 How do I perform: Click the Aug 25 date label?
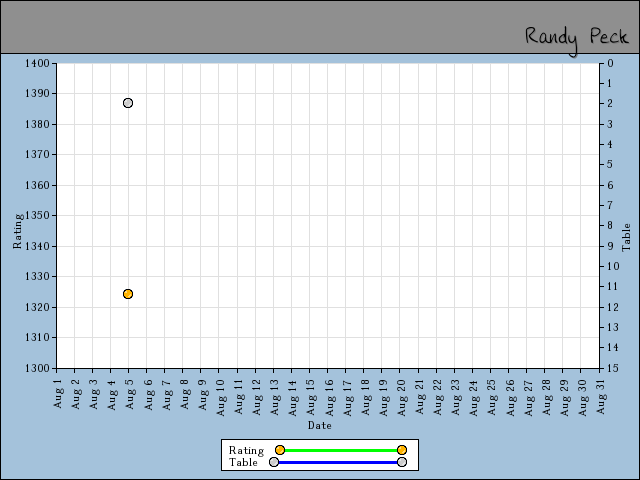point(492,398)
